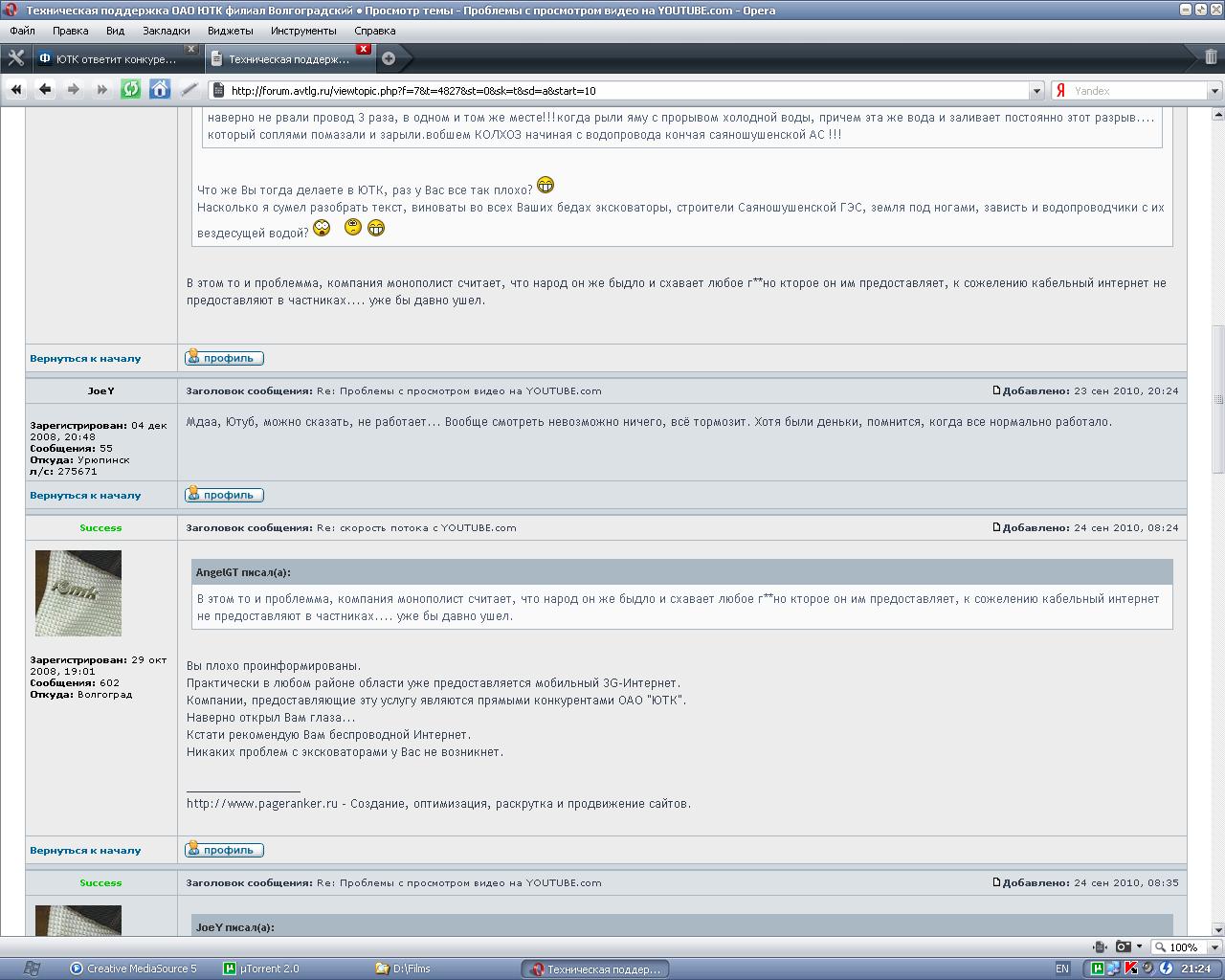Open the http://www.pageranker.ru signature link

(262, 804)
